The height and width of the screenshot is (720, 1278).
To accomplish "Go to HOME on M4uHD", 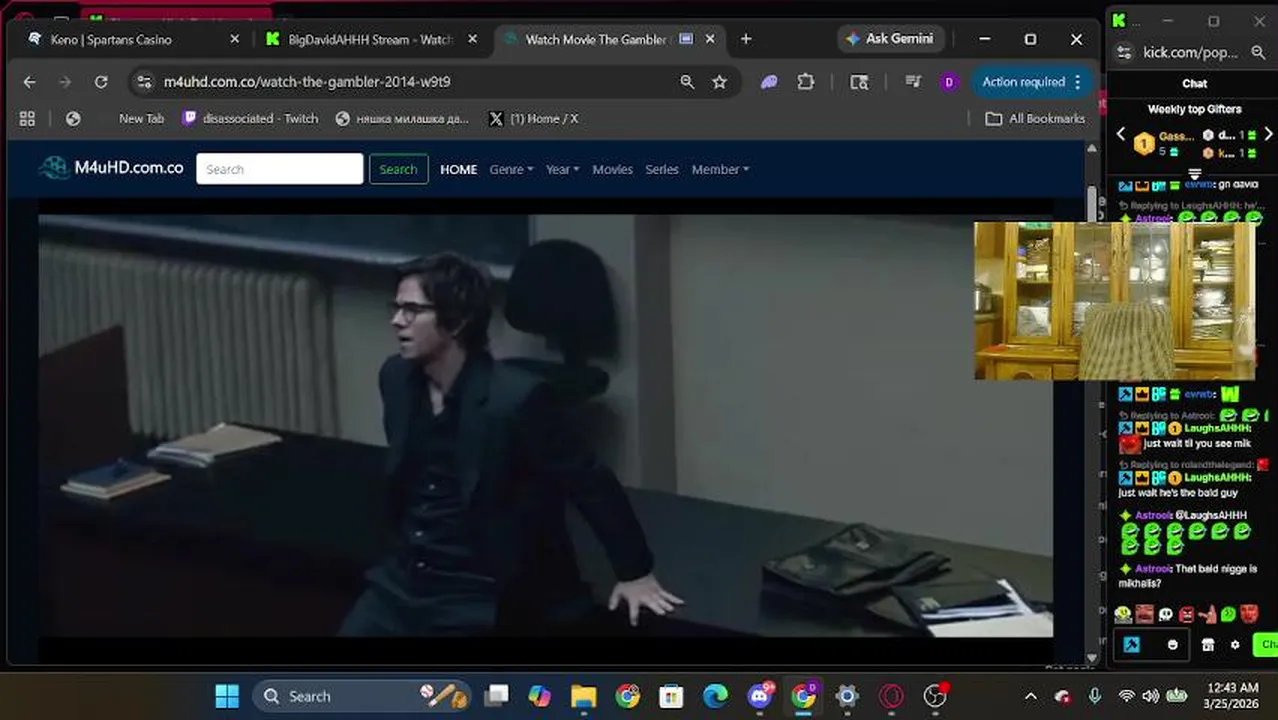I will tap(459, 169).
